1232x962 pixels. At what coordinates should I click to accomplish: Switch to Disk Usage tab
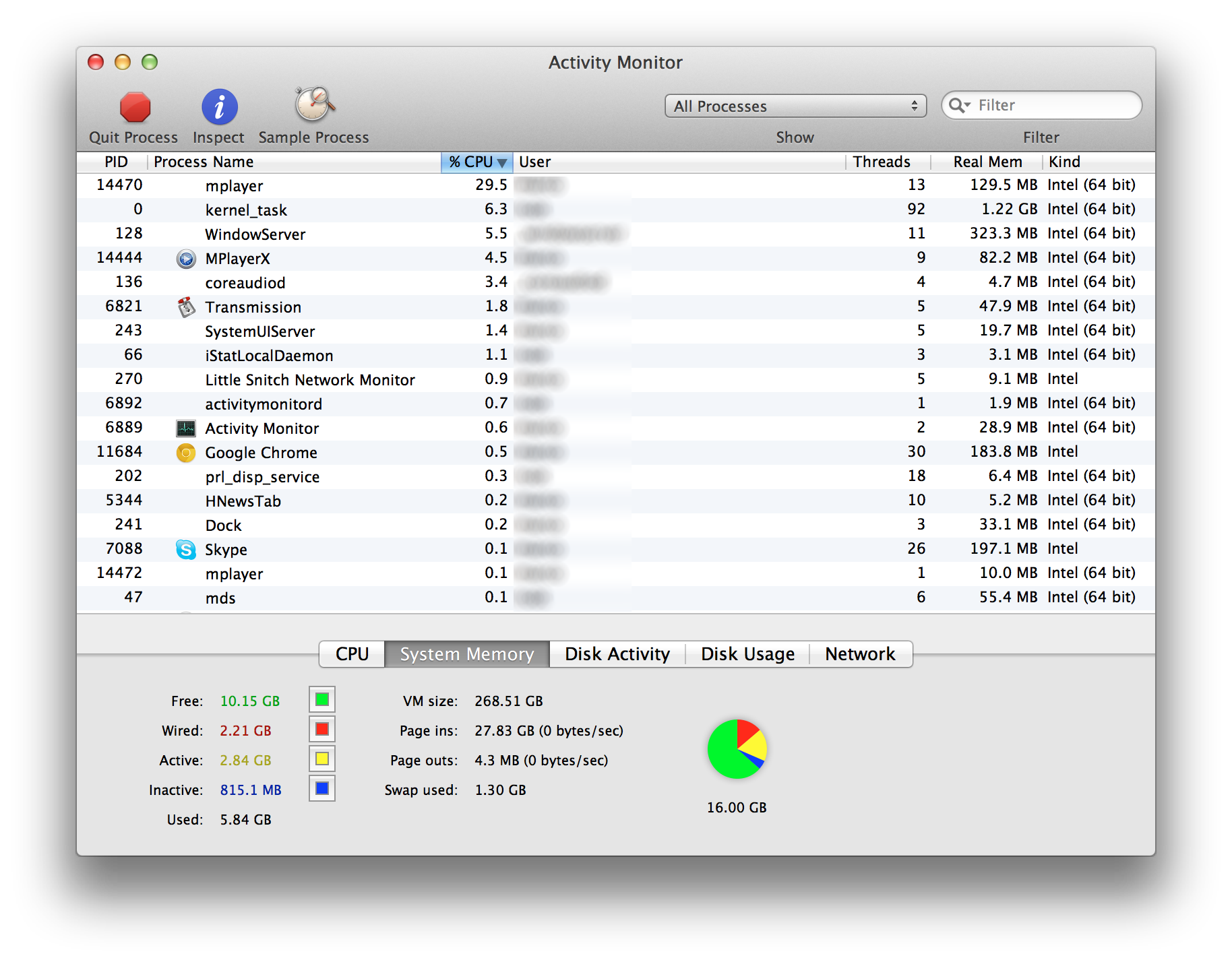click(x=747, y=654)
